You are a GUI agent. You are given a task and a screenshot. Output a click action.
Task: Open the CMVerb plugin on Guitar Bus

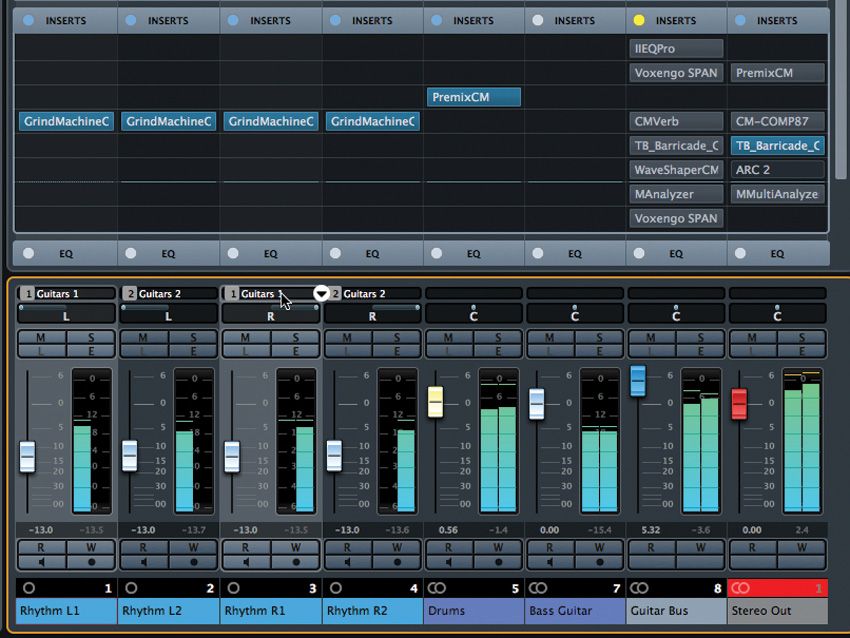676,121
